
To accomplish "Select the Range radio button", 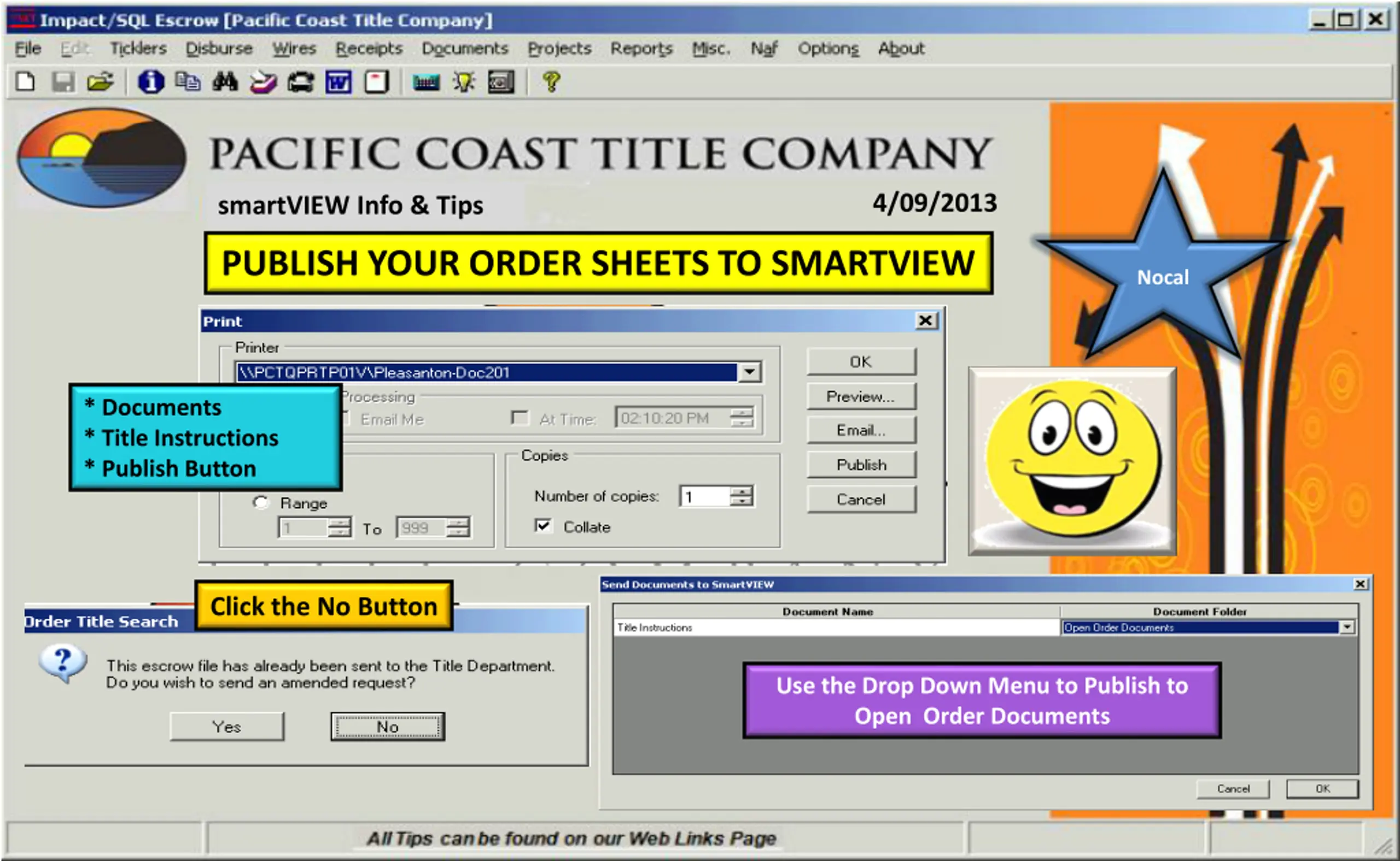I will 260,503.
